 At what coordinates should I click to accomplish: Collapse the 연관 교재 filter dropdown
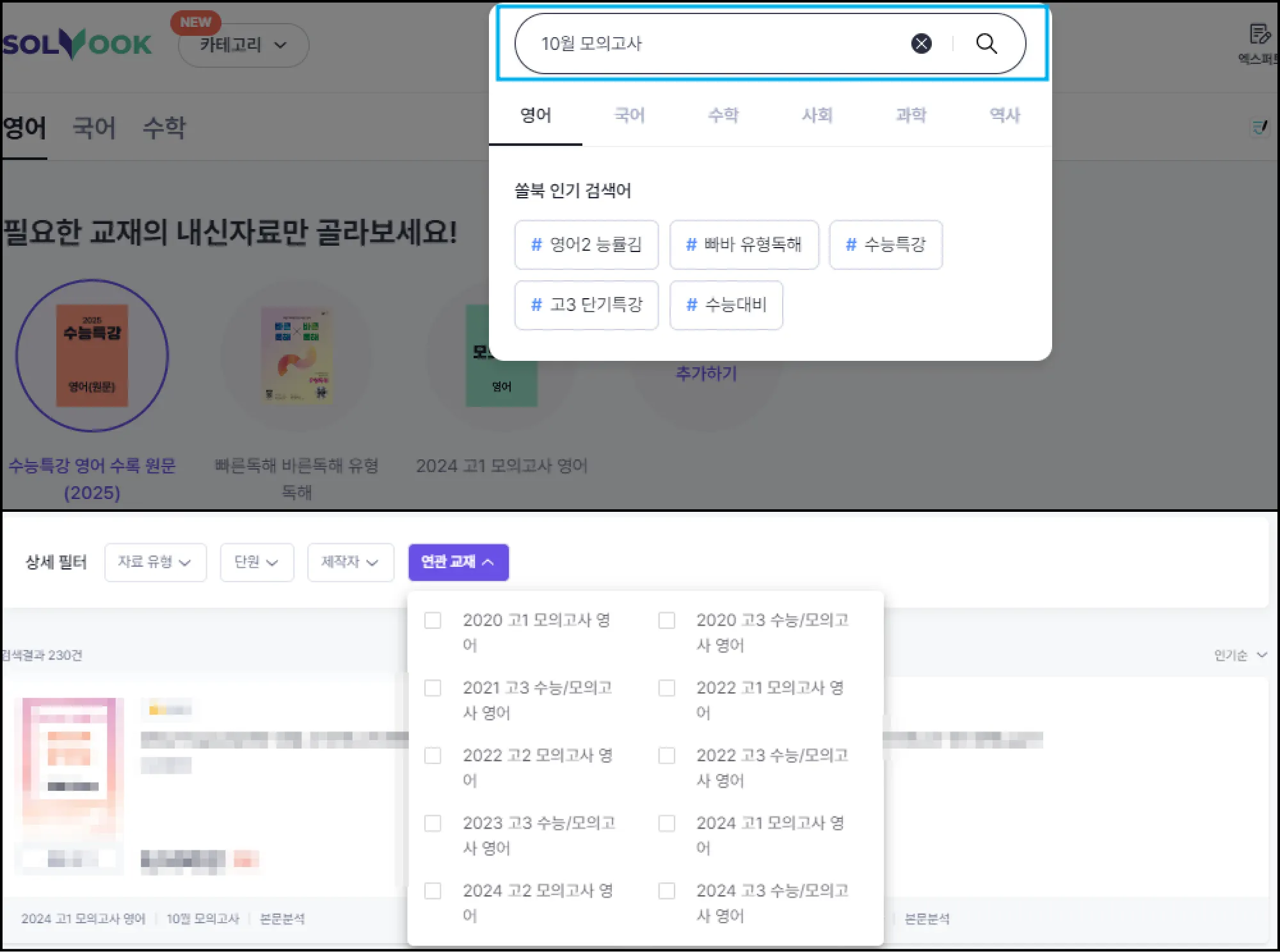tap(458, 562)
